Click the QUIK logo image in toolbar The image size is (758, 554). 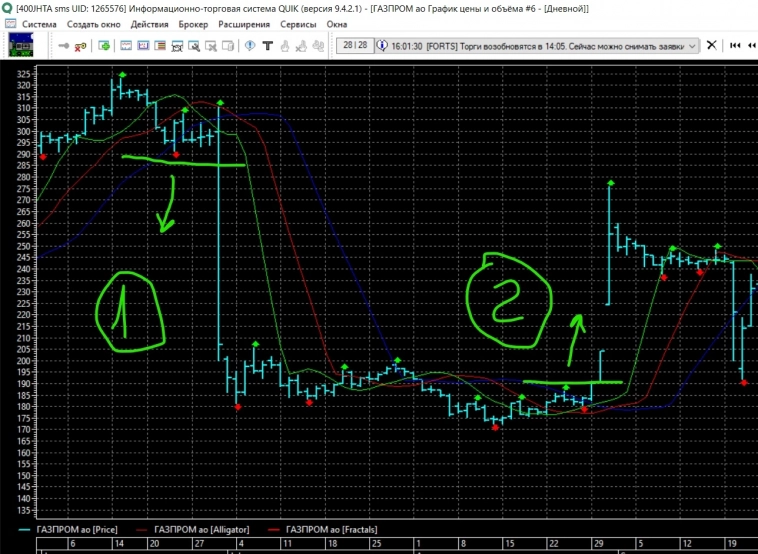click(20, 45)
